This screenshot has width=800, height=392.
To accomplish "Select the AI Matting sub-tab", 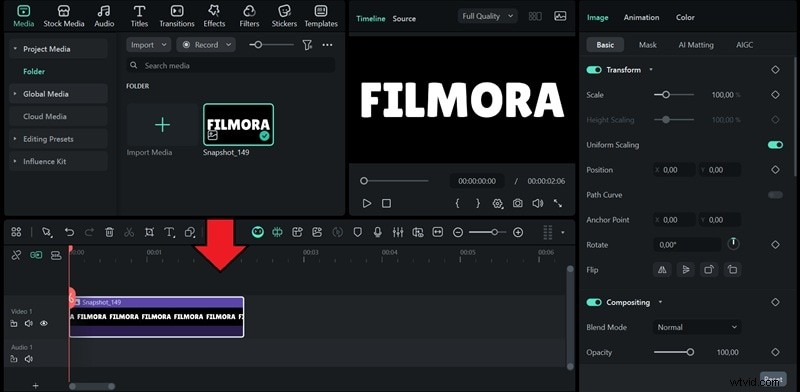I will click(x=696, y=45).
